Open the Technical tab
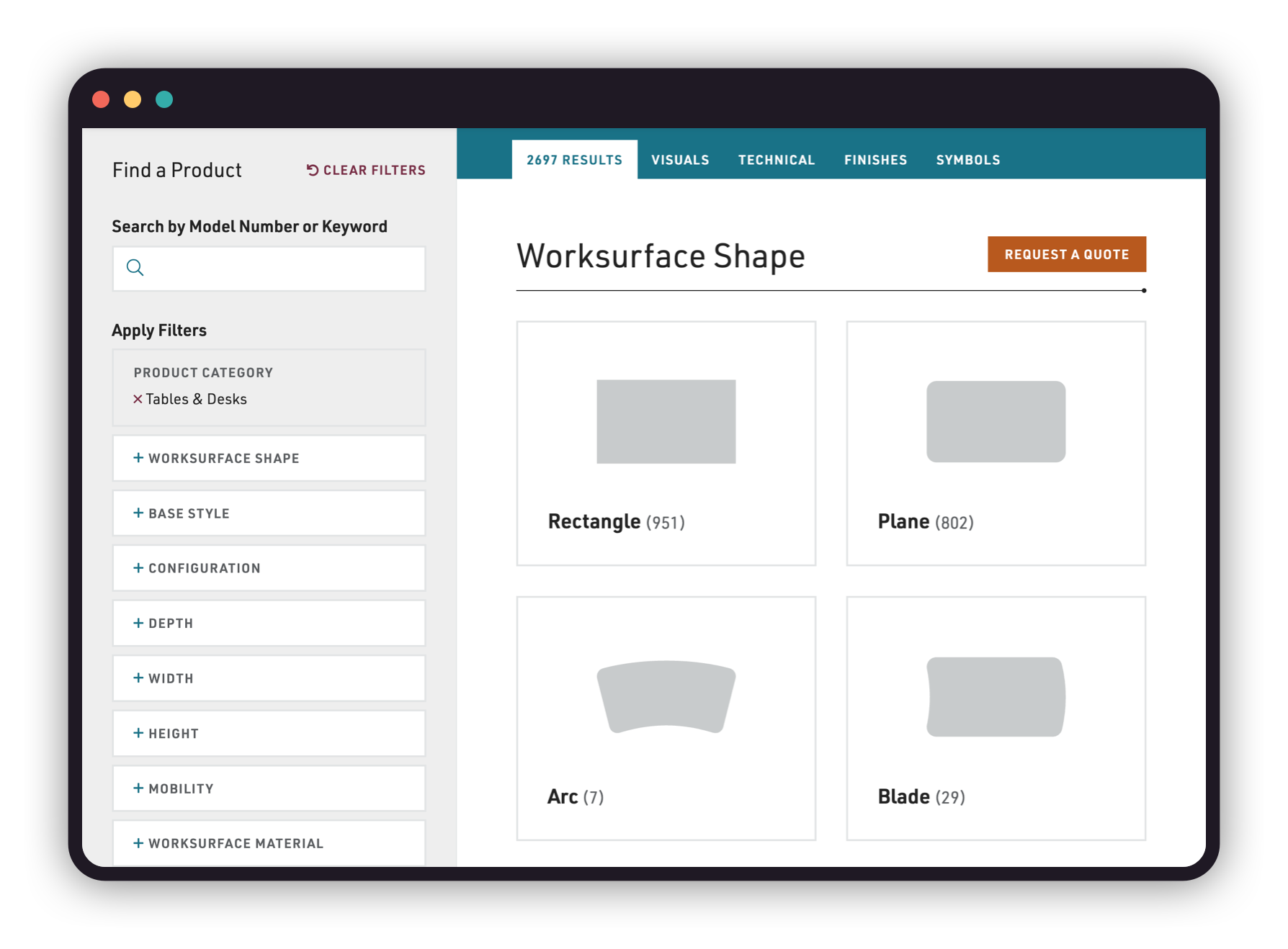1288x949 pixels. pyautogui.click(x=776, y=160)
